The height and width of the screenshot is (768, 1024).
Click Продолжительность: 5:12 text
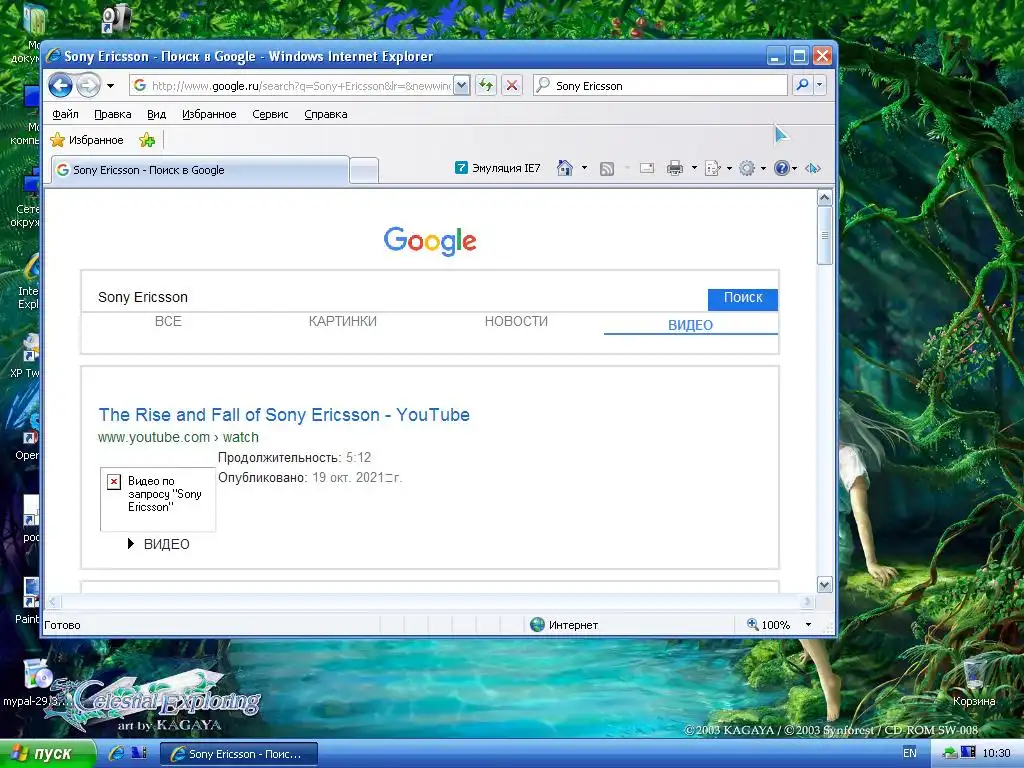tap(295, 457)
